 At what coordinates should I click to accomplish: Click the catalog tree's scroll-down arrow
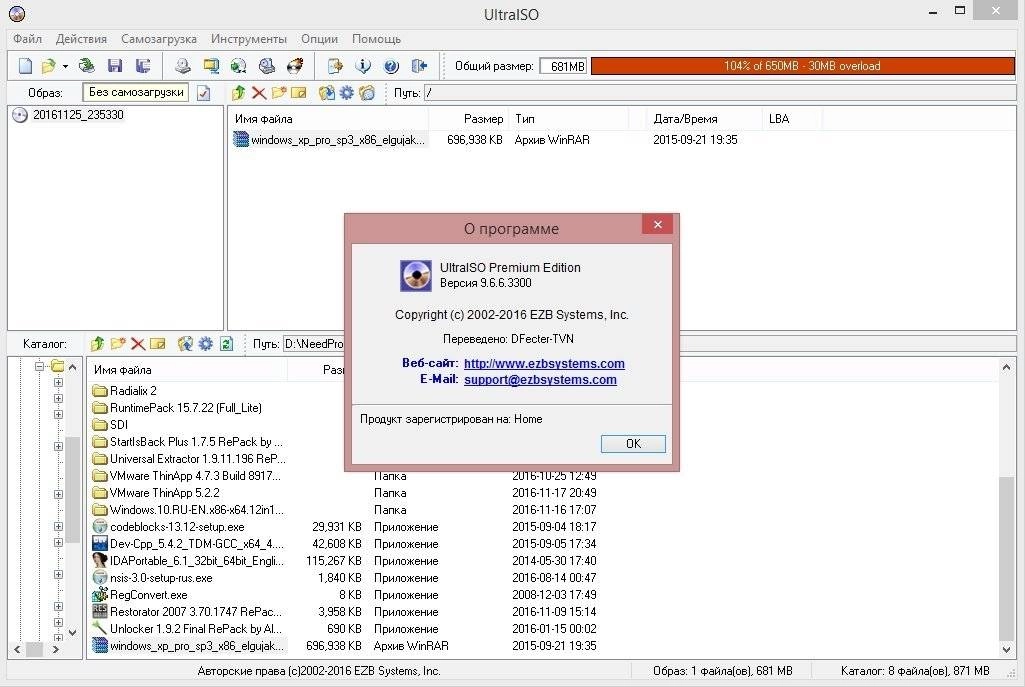73,632
